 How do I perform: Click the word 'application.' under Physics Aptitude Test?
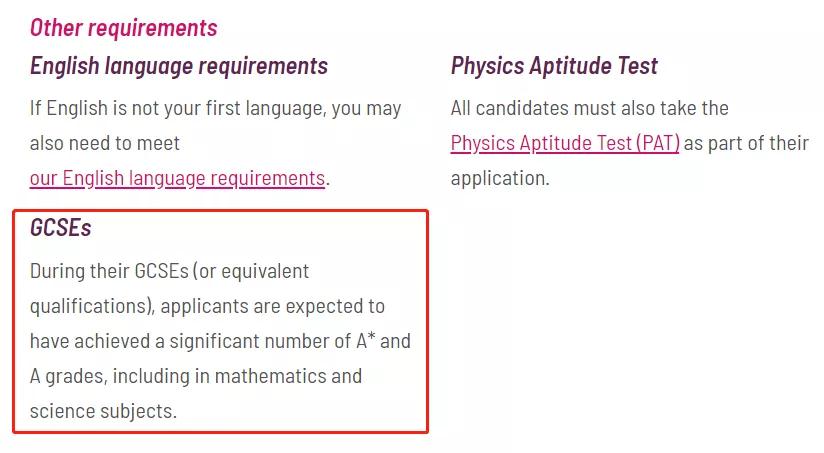[500, 179]
